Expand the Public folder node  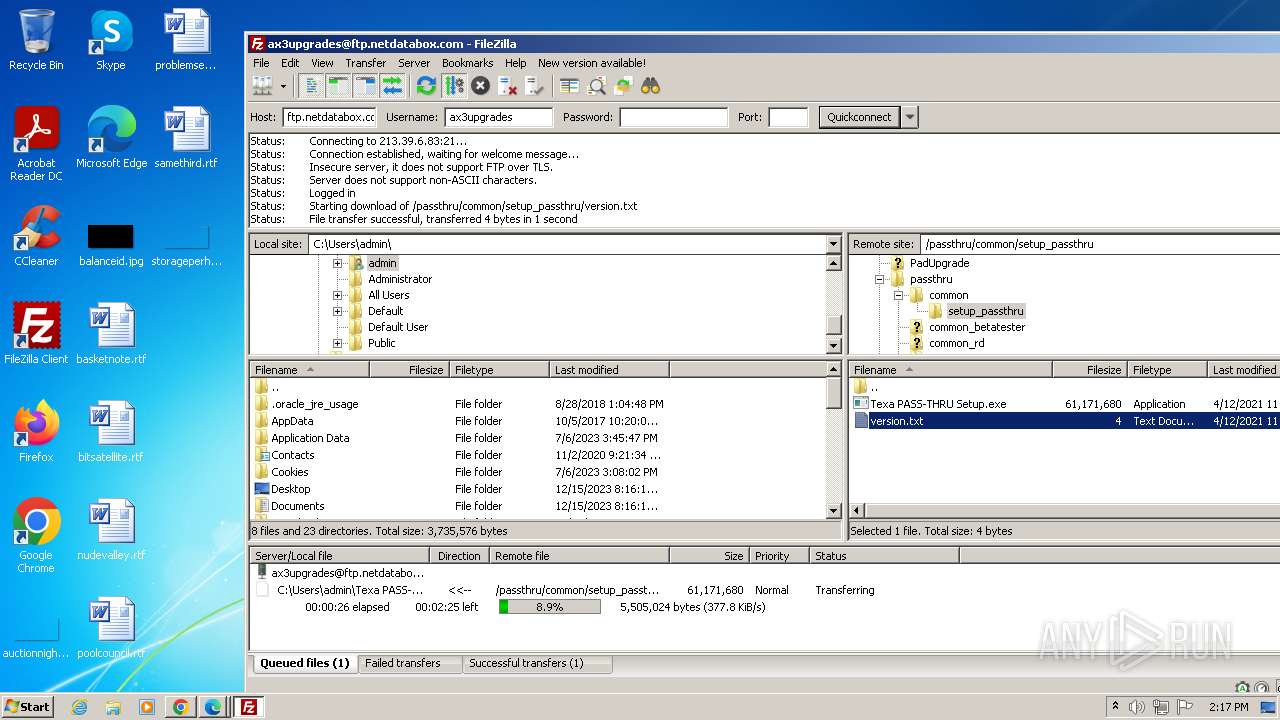click(x=337, y=343)
